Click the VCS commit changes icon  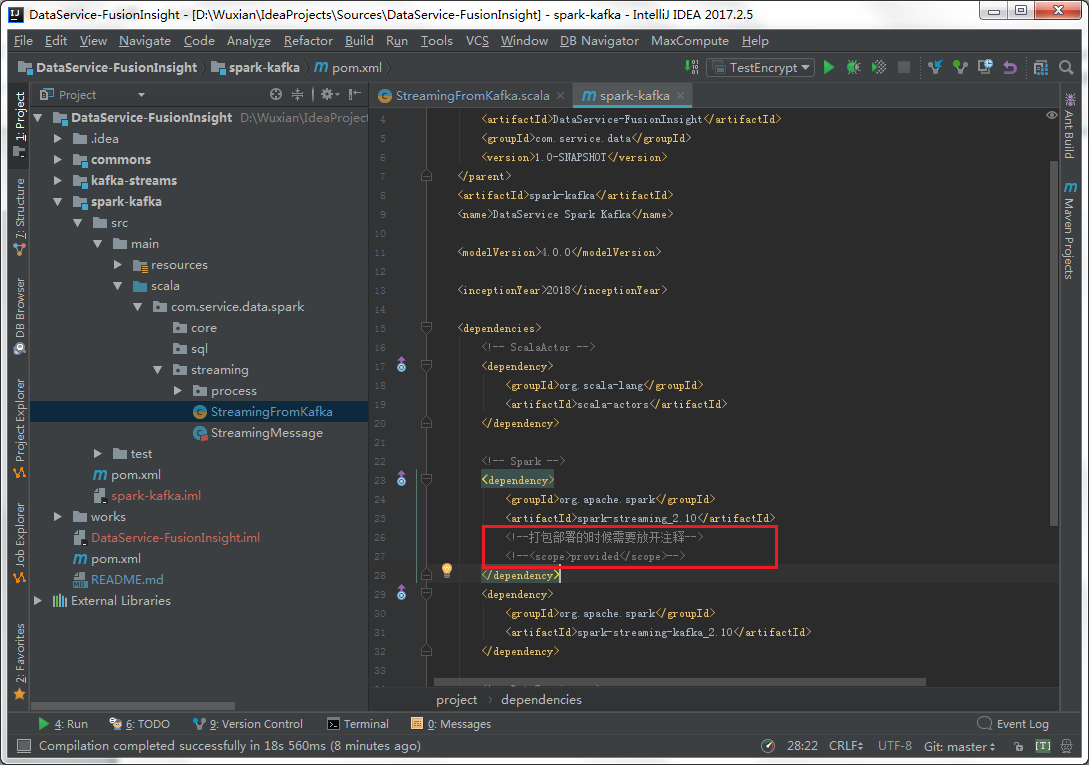click(x=960, y=67)
